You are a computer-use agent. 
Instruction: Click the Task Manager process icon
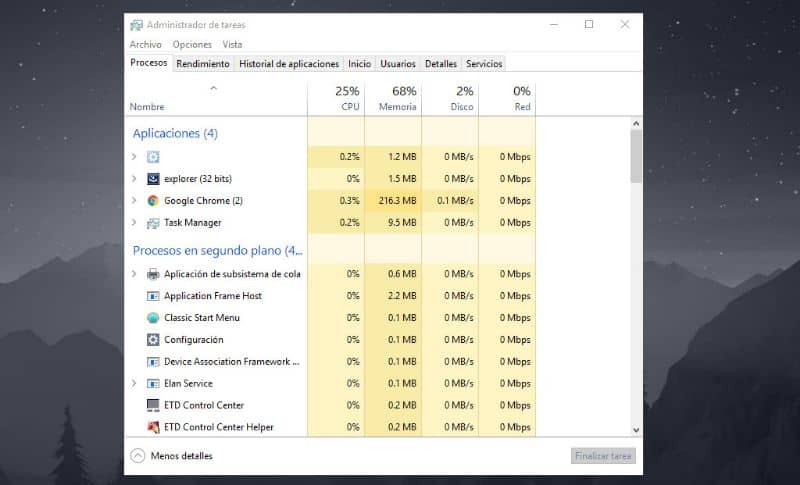[x=153, y=223]
